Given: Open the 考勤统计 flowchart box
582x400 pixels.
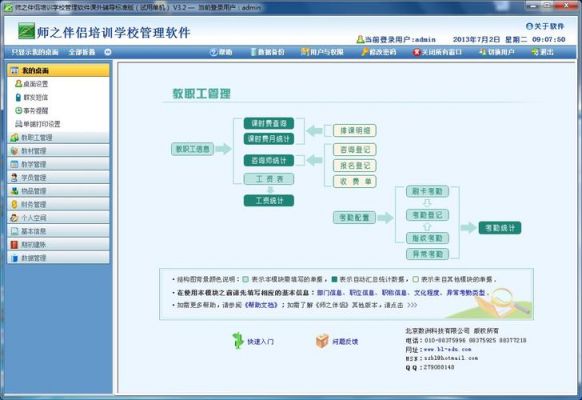Looking at the screenshot, I should [x=500, y=228].
